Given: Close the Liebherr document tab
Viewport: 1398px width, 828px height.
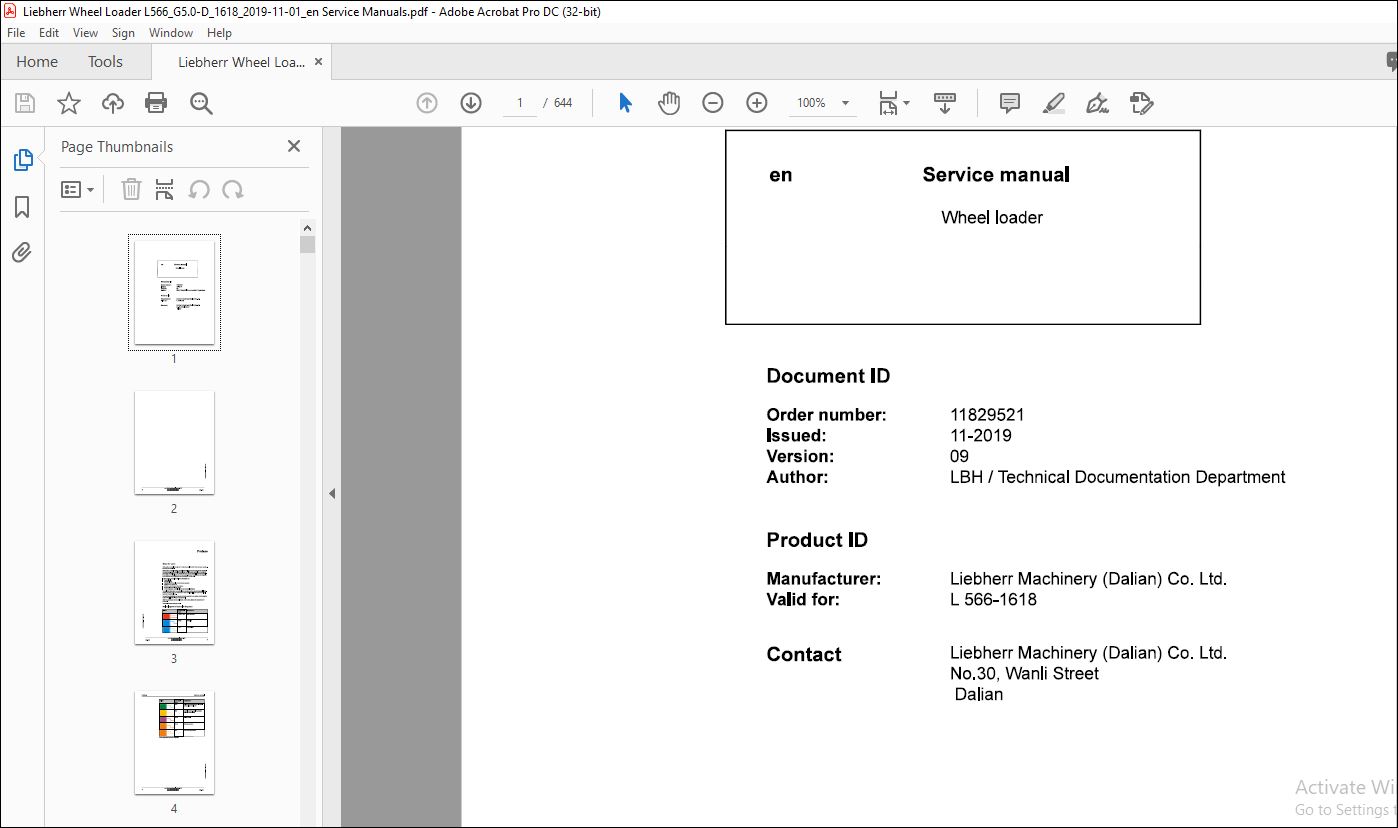Looking at the screenshot, I should tap(318, 62).
